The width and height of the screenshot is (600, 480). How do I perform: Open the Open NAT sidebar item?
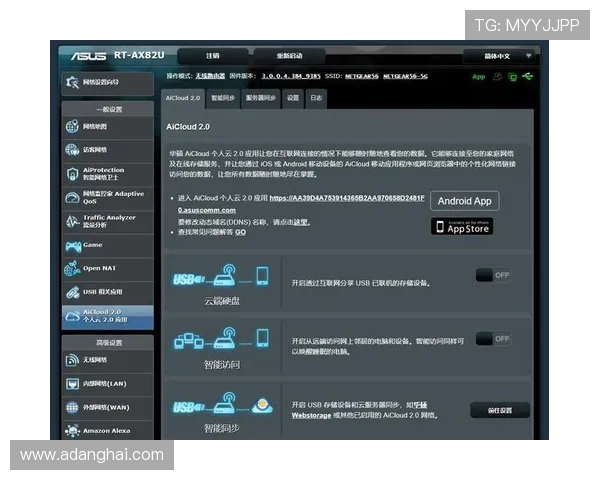coord(108,269)
